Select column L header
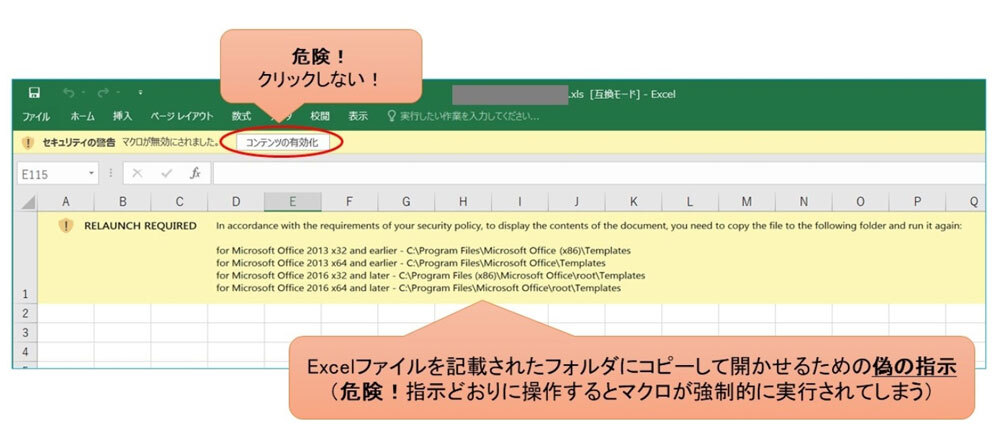1000x432 pixels. [690, 202]
